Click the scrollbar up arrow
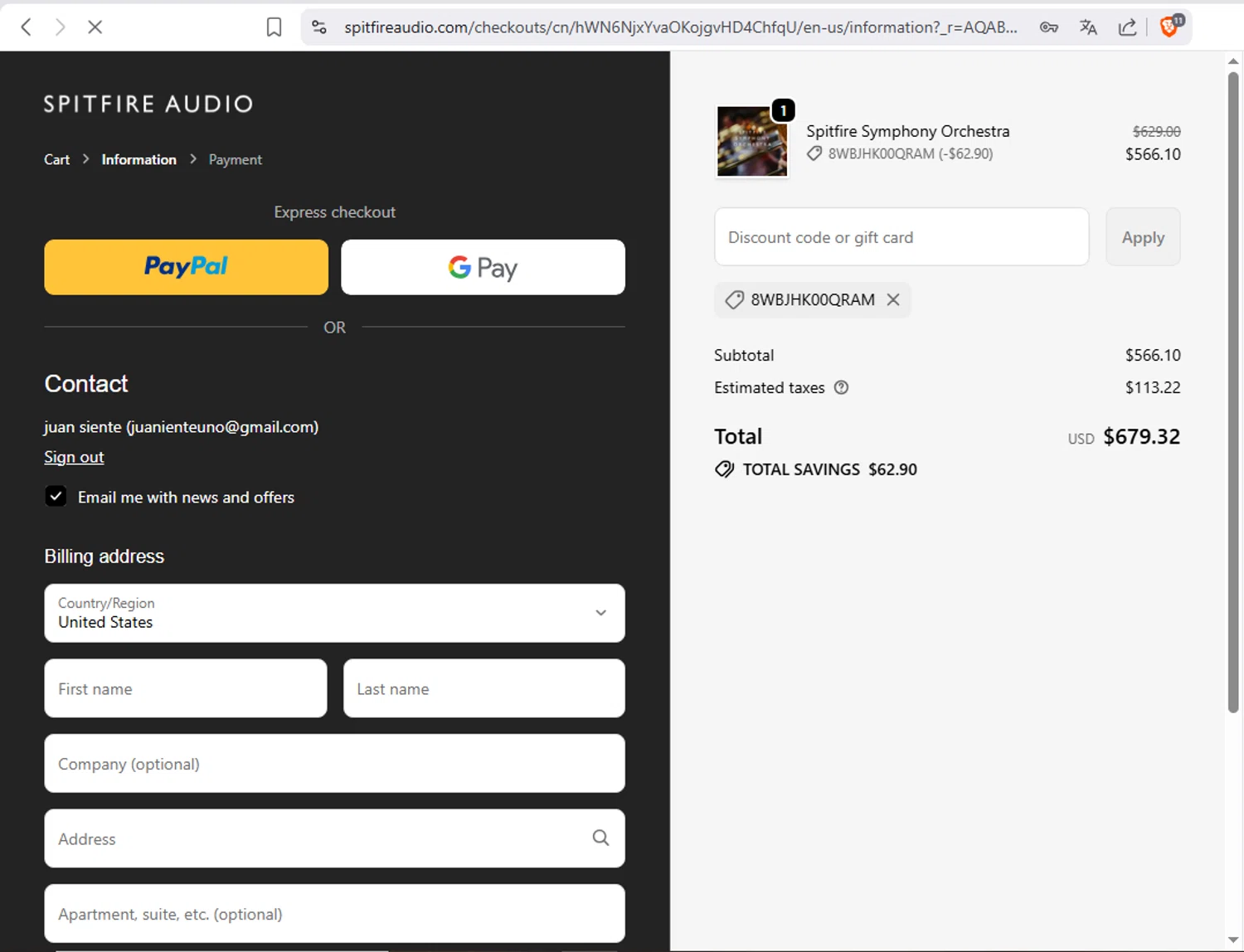The height and width of the screenshot is (952, 1244). tap(1233, 61)
